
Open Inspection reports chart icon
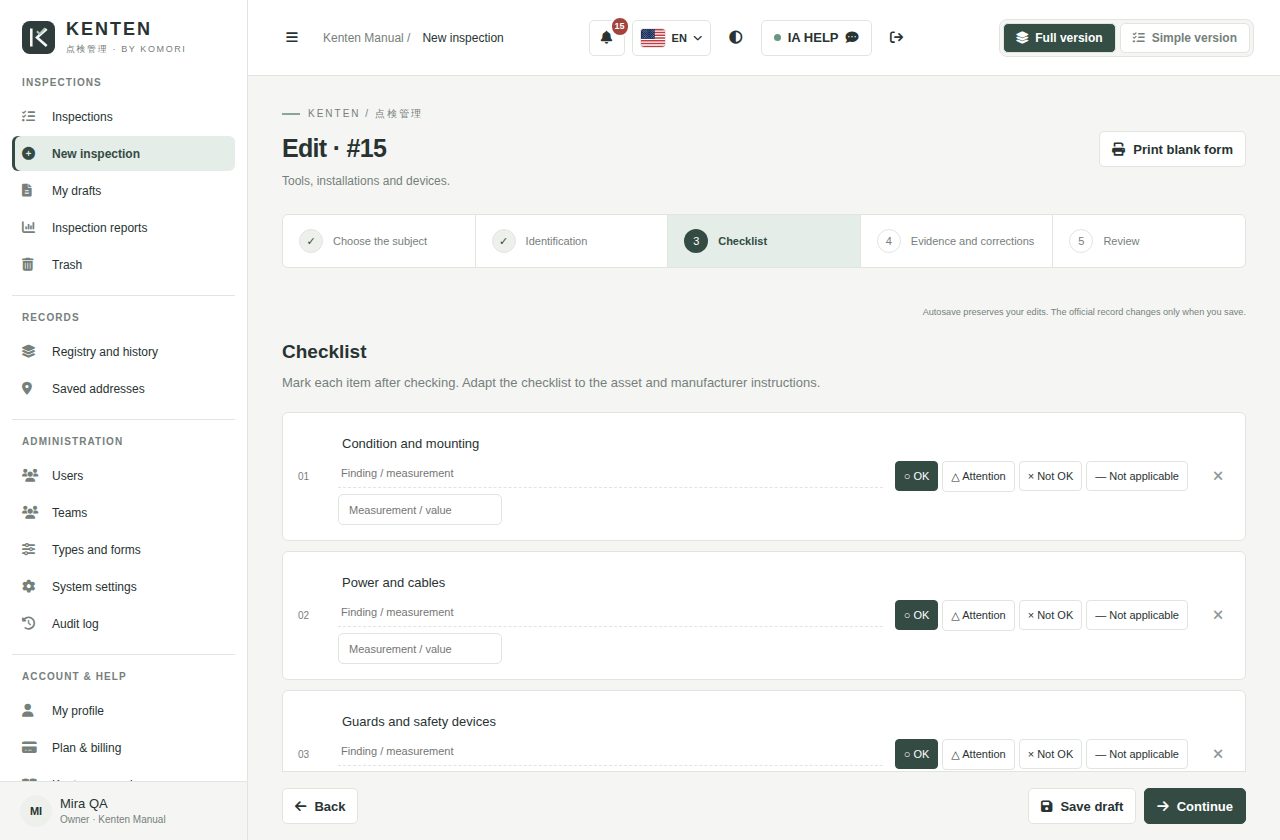pos(28,228)
